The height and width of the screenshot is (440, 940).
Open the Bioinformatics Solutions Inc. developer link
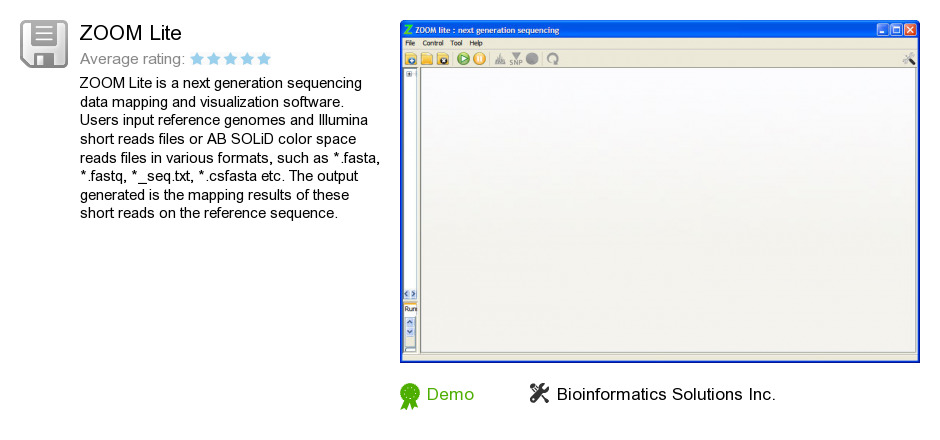click(666, 394)
